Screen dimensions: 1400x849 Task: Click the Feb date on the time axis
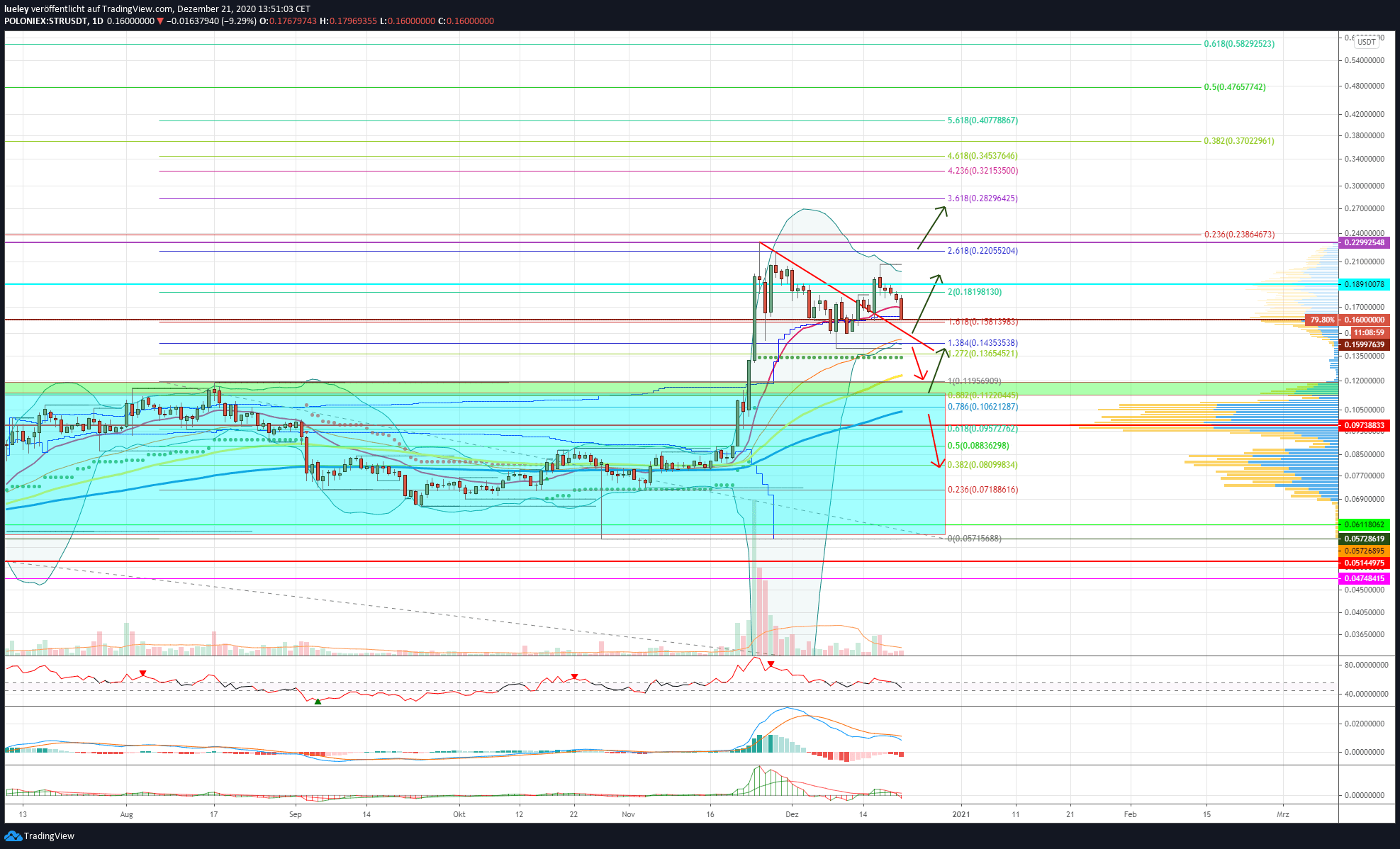1130,814
